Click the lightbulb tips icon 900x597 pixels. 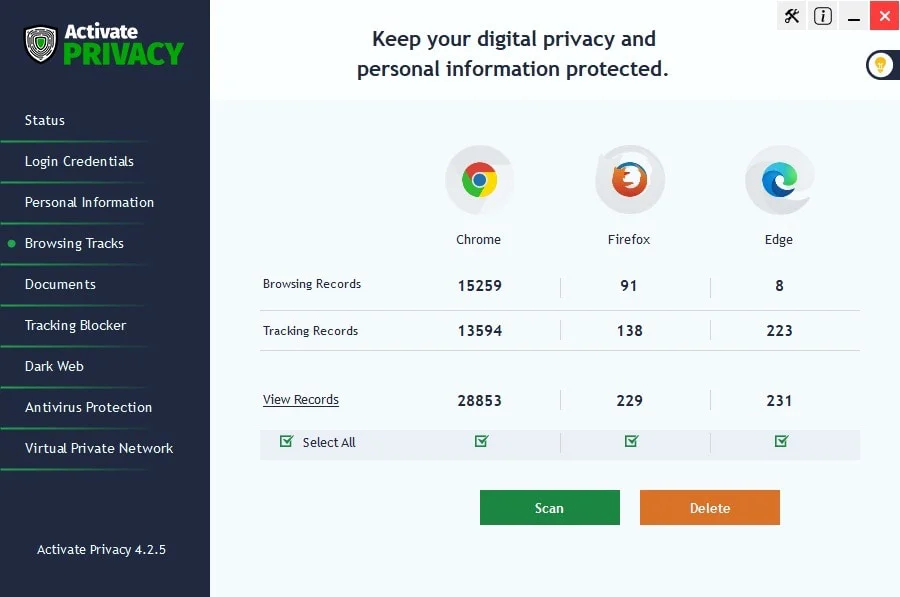tap(881, 65)
